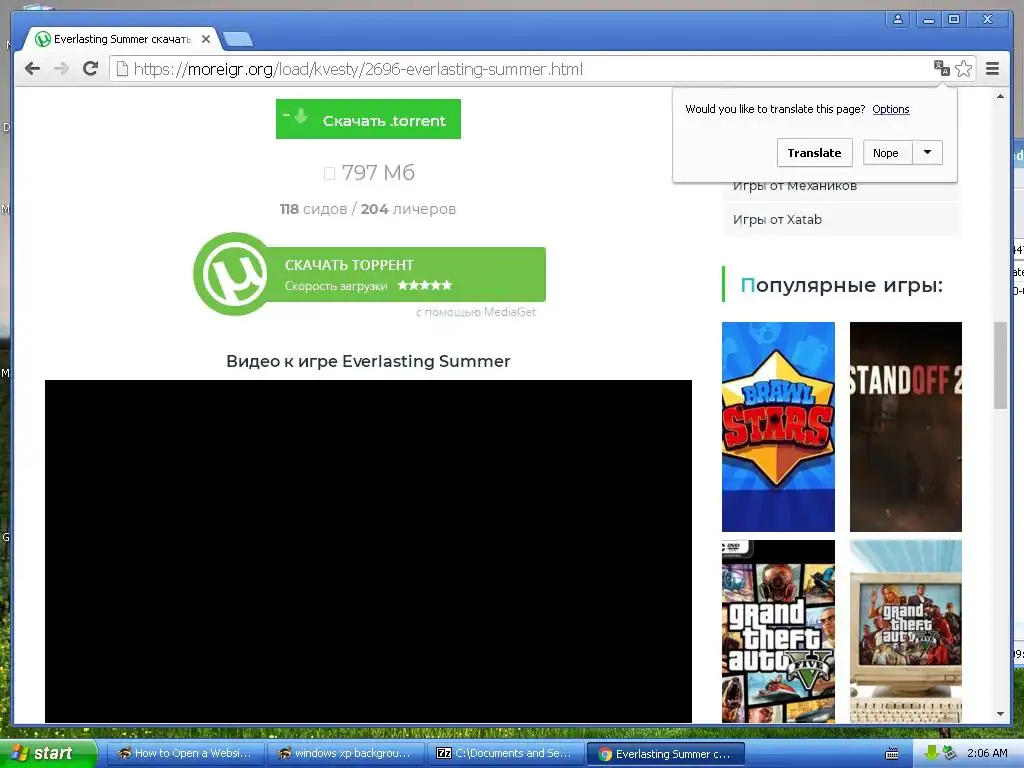Click the browser forward arrow
This screenshot has height=768, width=1024.
click(61, 69)
